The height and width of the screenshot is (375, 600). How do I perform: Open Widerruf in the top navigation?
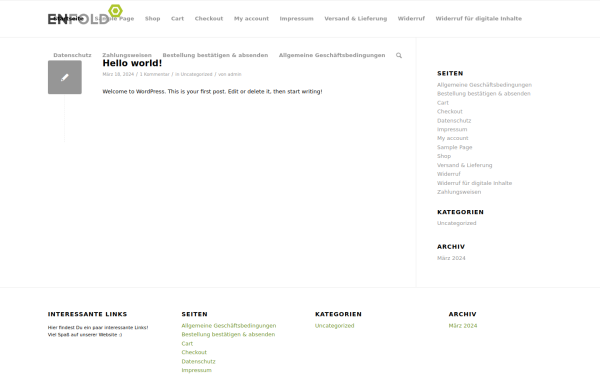pos(411,18)
